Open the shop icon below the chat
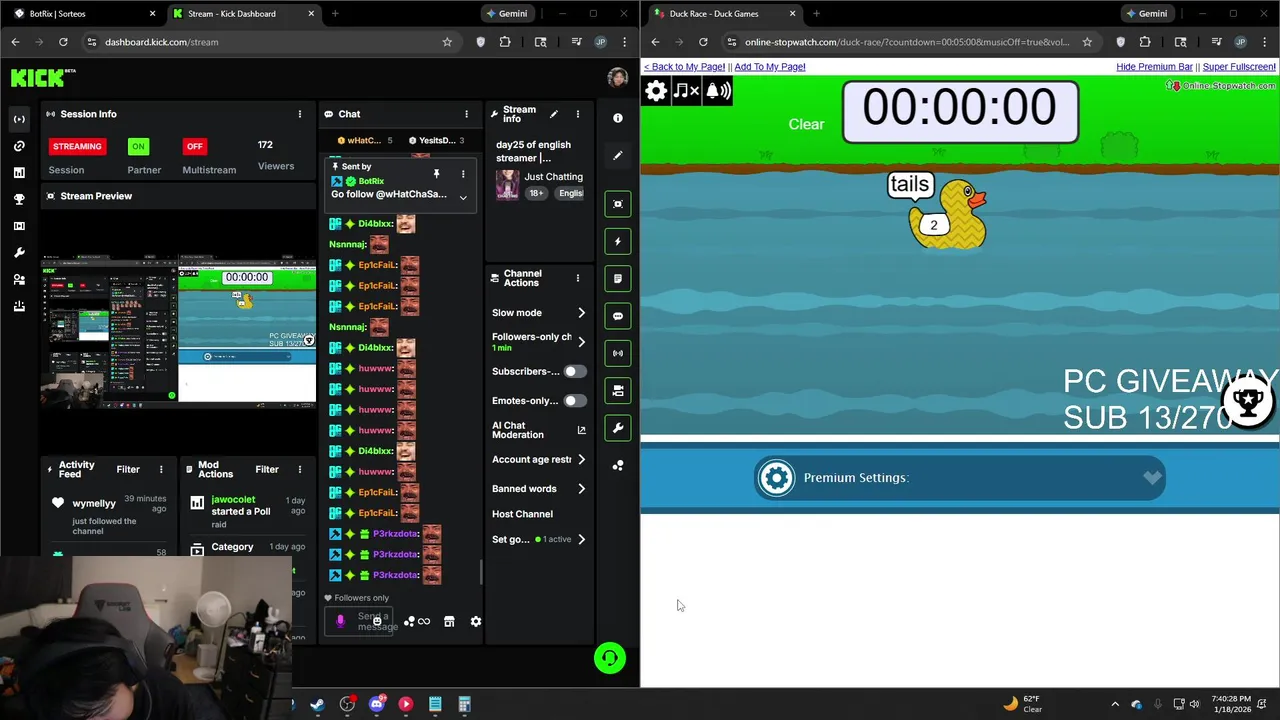1280x720 pixels. click(449, 621)
